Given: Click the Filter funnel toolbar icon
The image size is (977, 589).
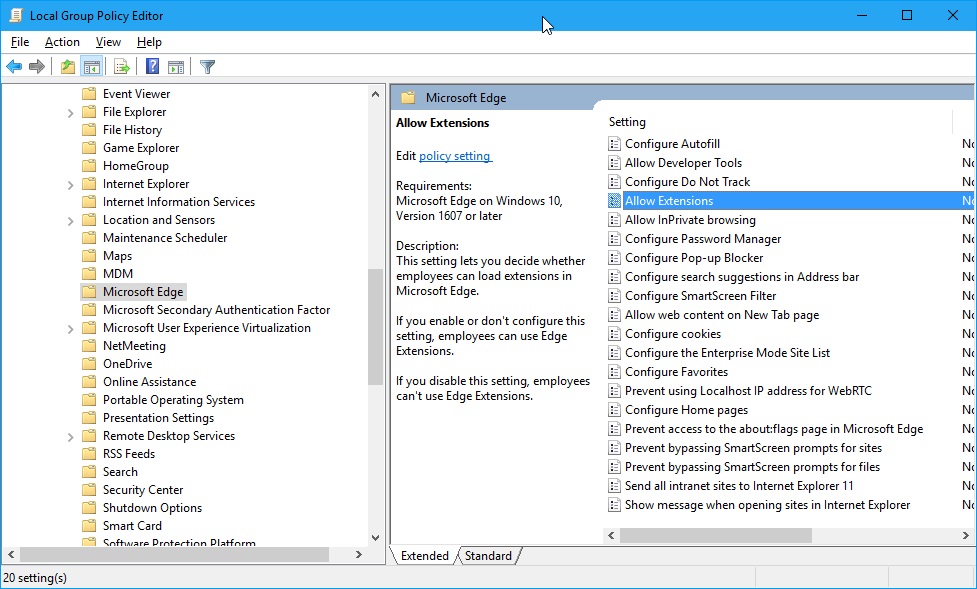Looking at the screenshot, I should pos(207,66).
